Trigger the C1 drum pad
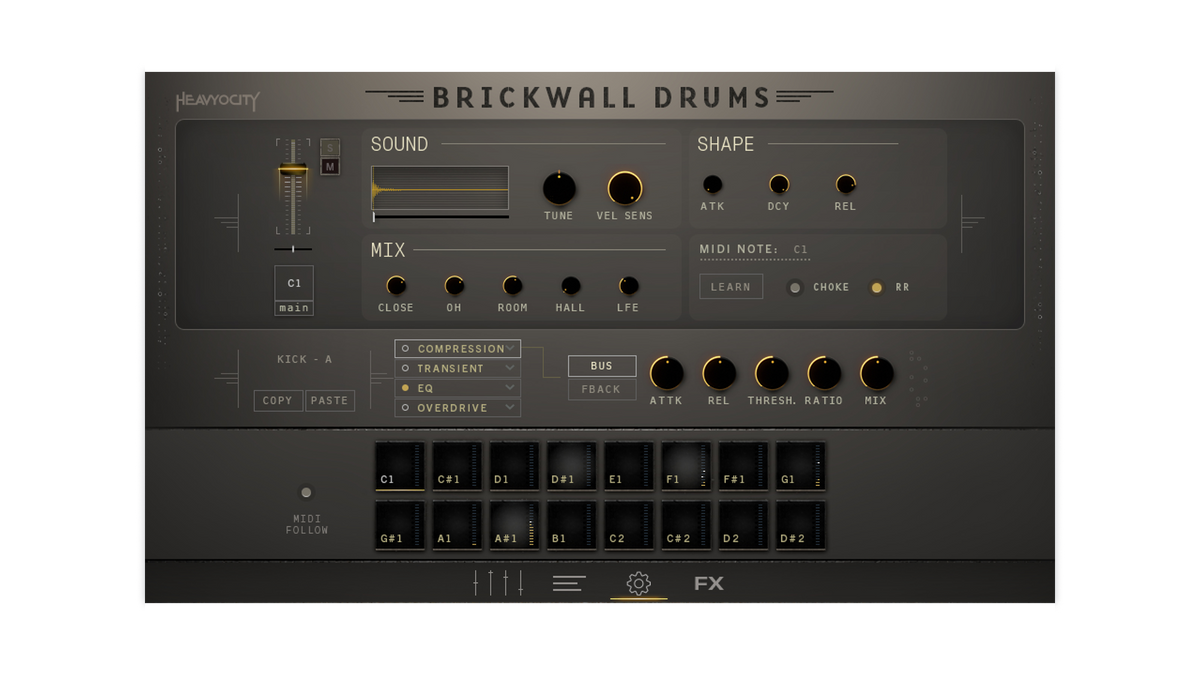1200x675 pixels. coord(400,466)
